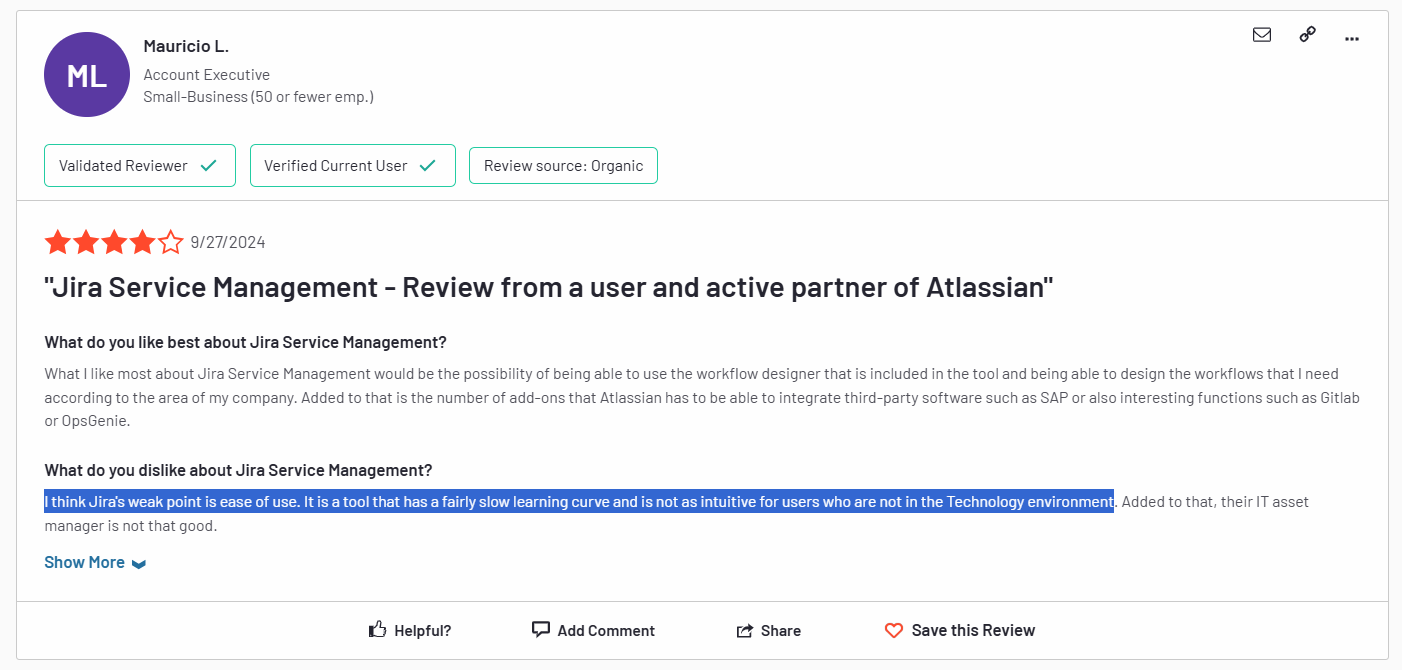
Task: Click the first filled rating star
Action: pyautogui.click(x=57, y=242)
